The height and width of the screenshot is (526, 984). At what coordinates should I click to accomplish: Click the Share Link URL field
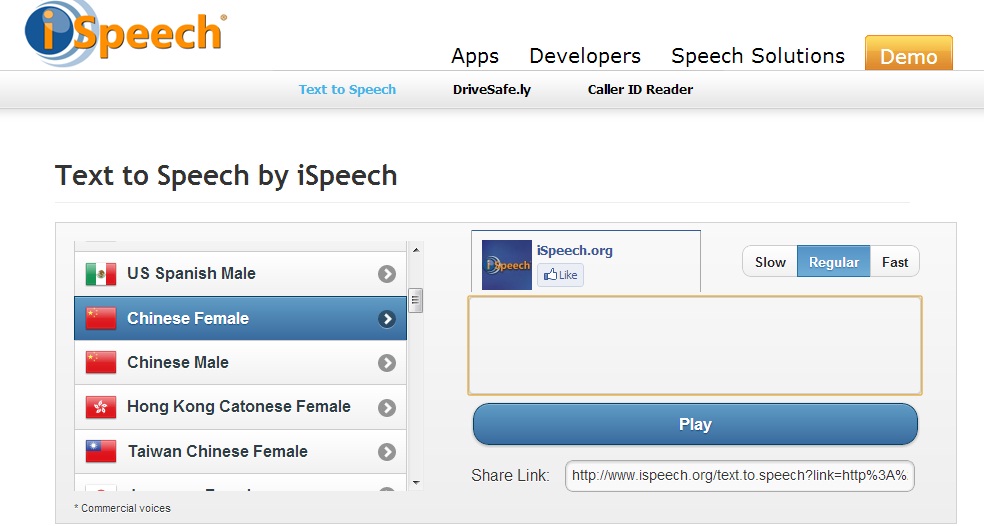(x=740, y=476)
